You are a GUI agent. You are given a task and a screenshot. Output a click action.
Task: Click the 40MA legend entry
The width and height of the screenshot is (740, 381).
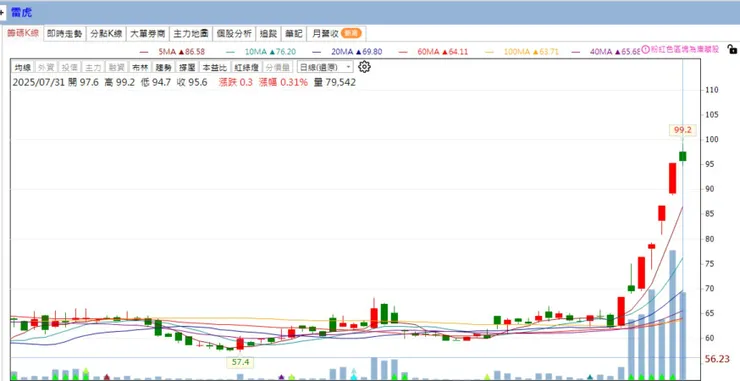tap(614, 52)
